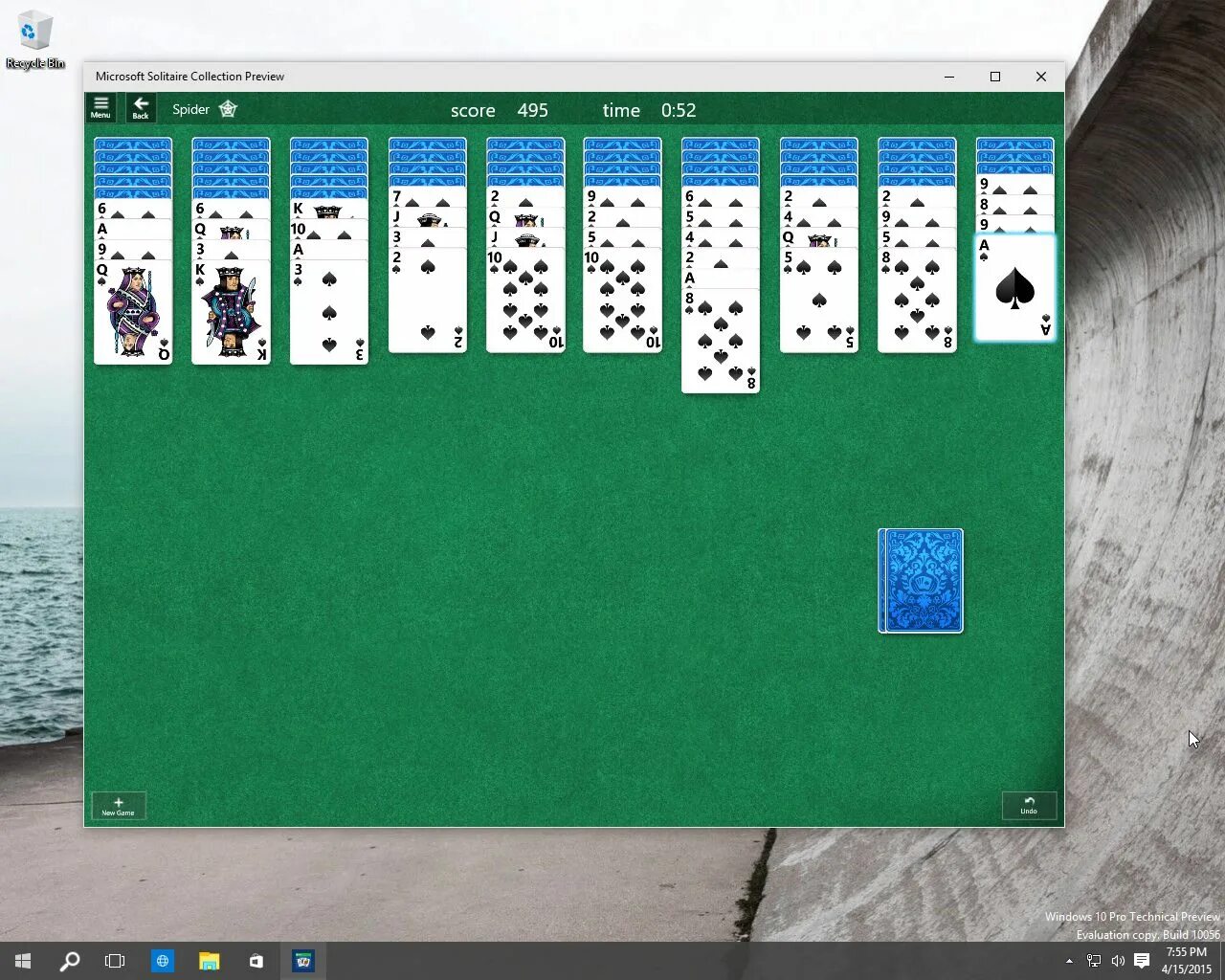
Task: Click the Back arrow icon
Action: tap(141, 107)
